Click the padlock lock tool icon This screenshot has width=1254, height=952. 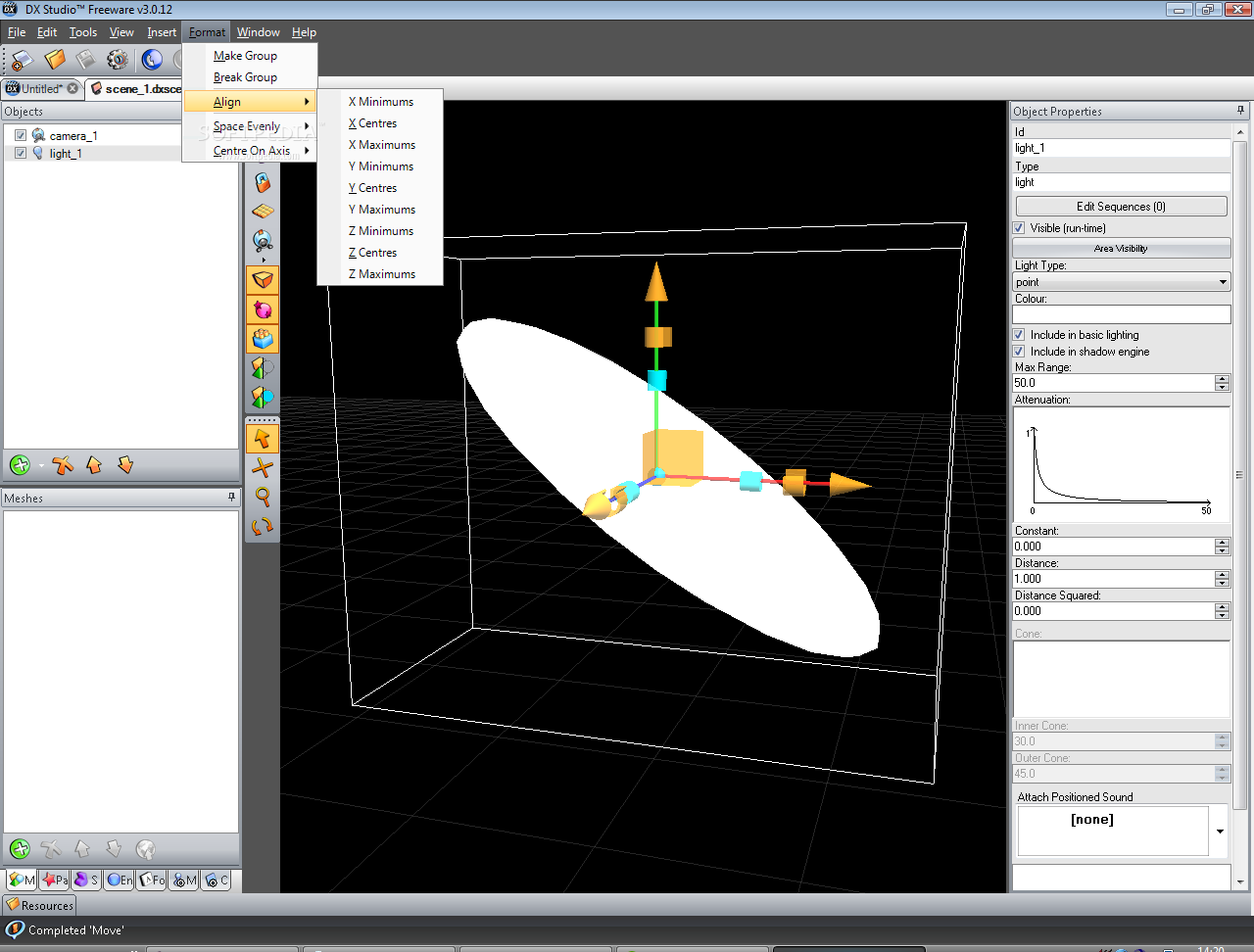(263, 182)
